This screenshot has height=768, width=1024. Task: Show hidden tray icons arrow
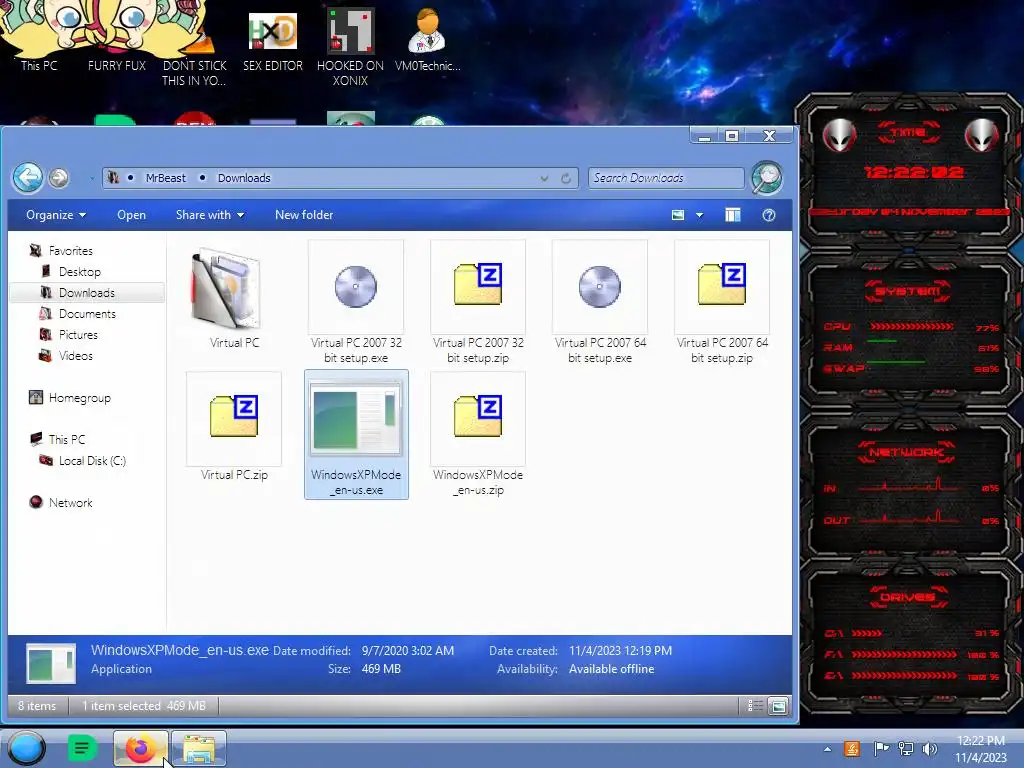(827, 749)
